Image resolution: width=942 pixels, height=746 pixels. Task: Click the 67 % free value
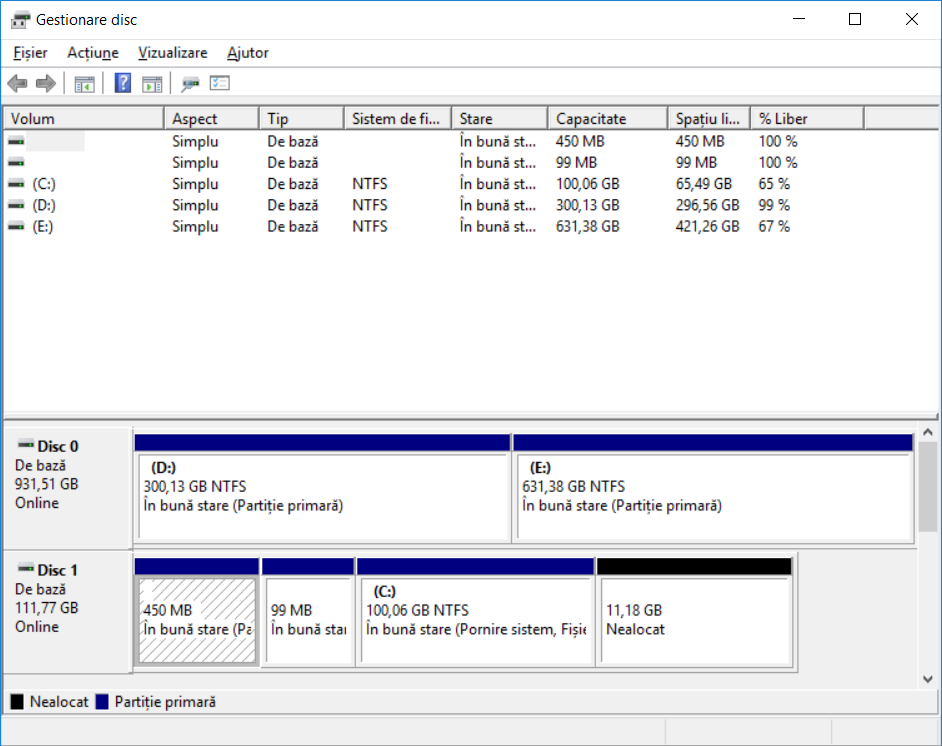[x=774, y=226]
